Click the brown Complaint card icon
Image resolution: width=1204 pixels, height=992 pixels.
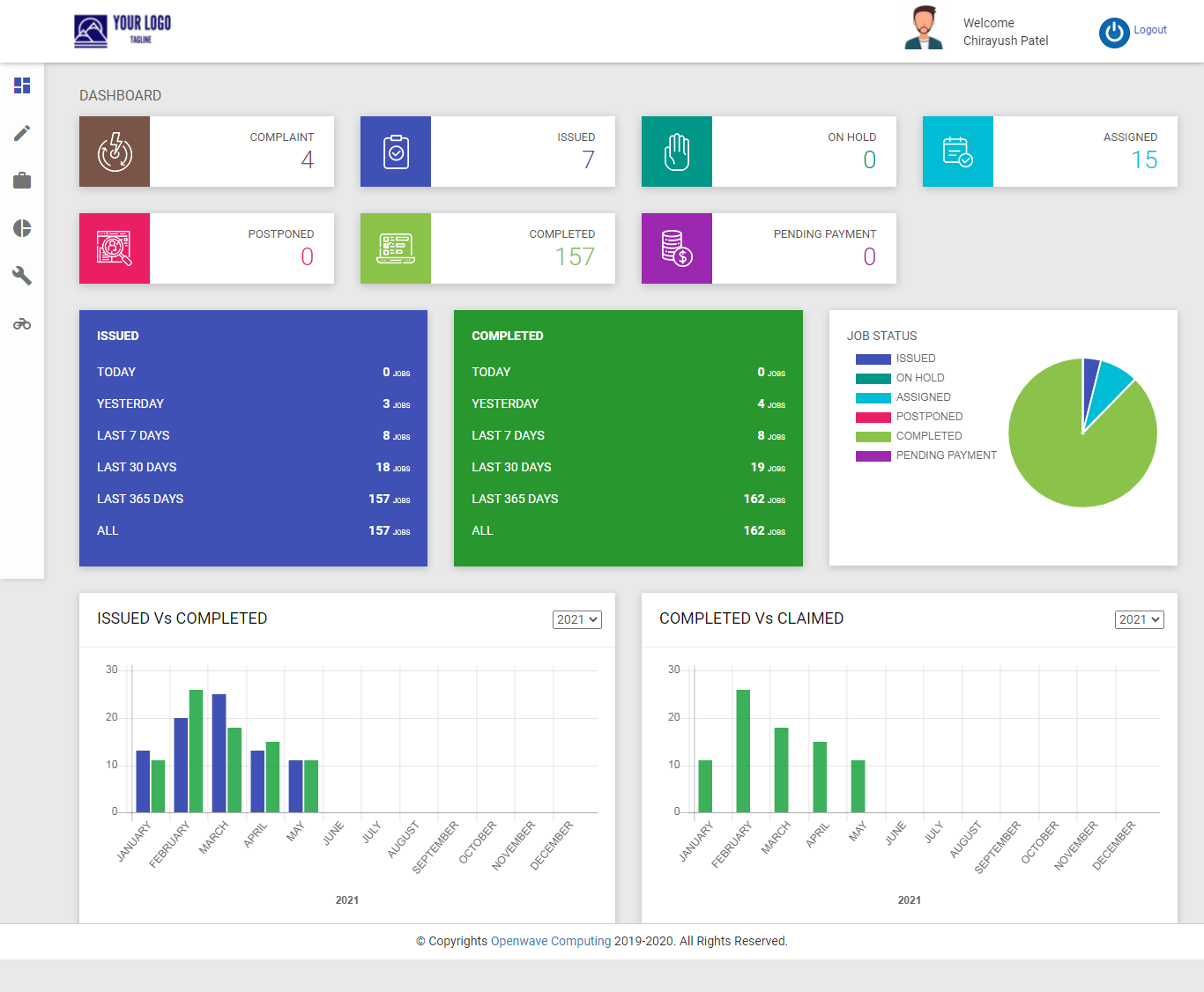(x=115, y=152)
